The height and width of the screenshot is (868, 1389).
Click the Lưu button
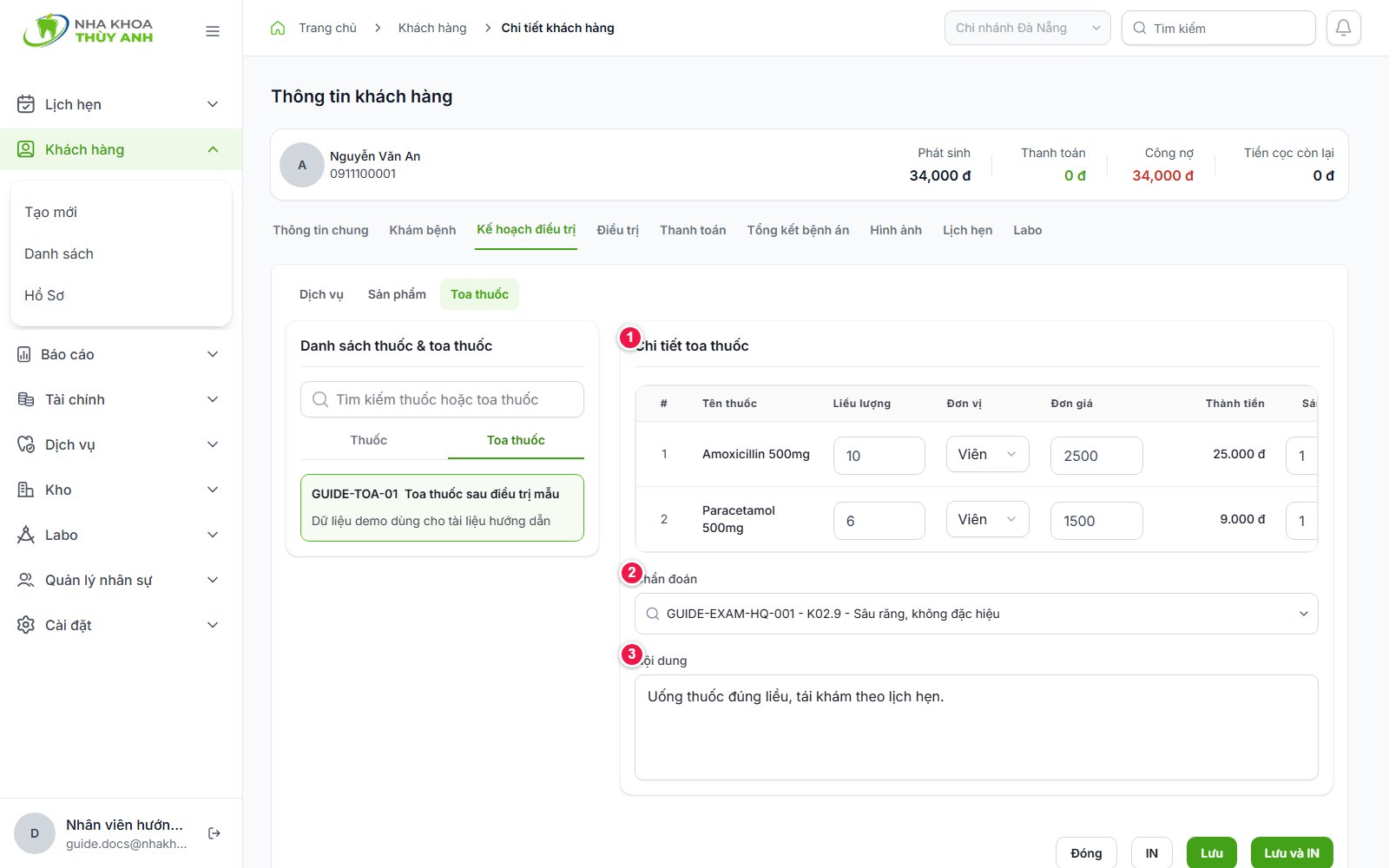click(1211, 853)
